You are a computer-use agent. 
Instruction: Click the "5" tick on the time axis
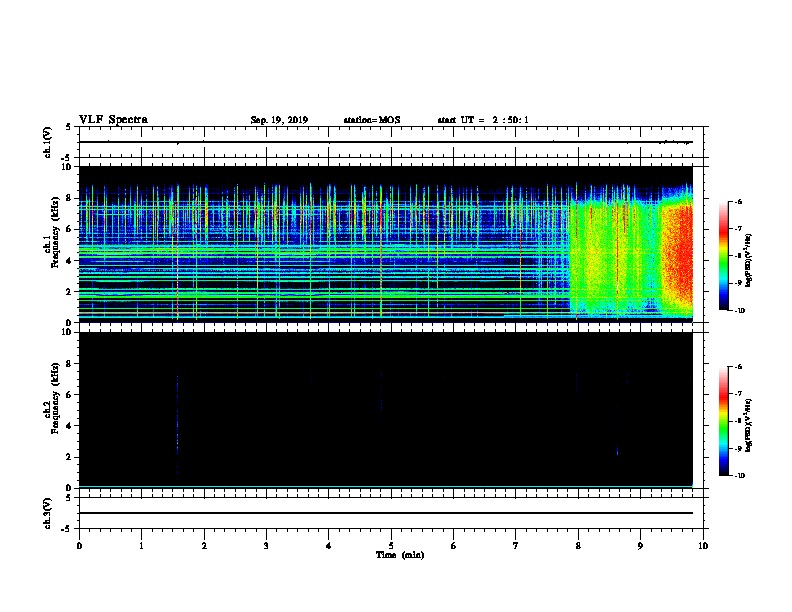(391, 546)
